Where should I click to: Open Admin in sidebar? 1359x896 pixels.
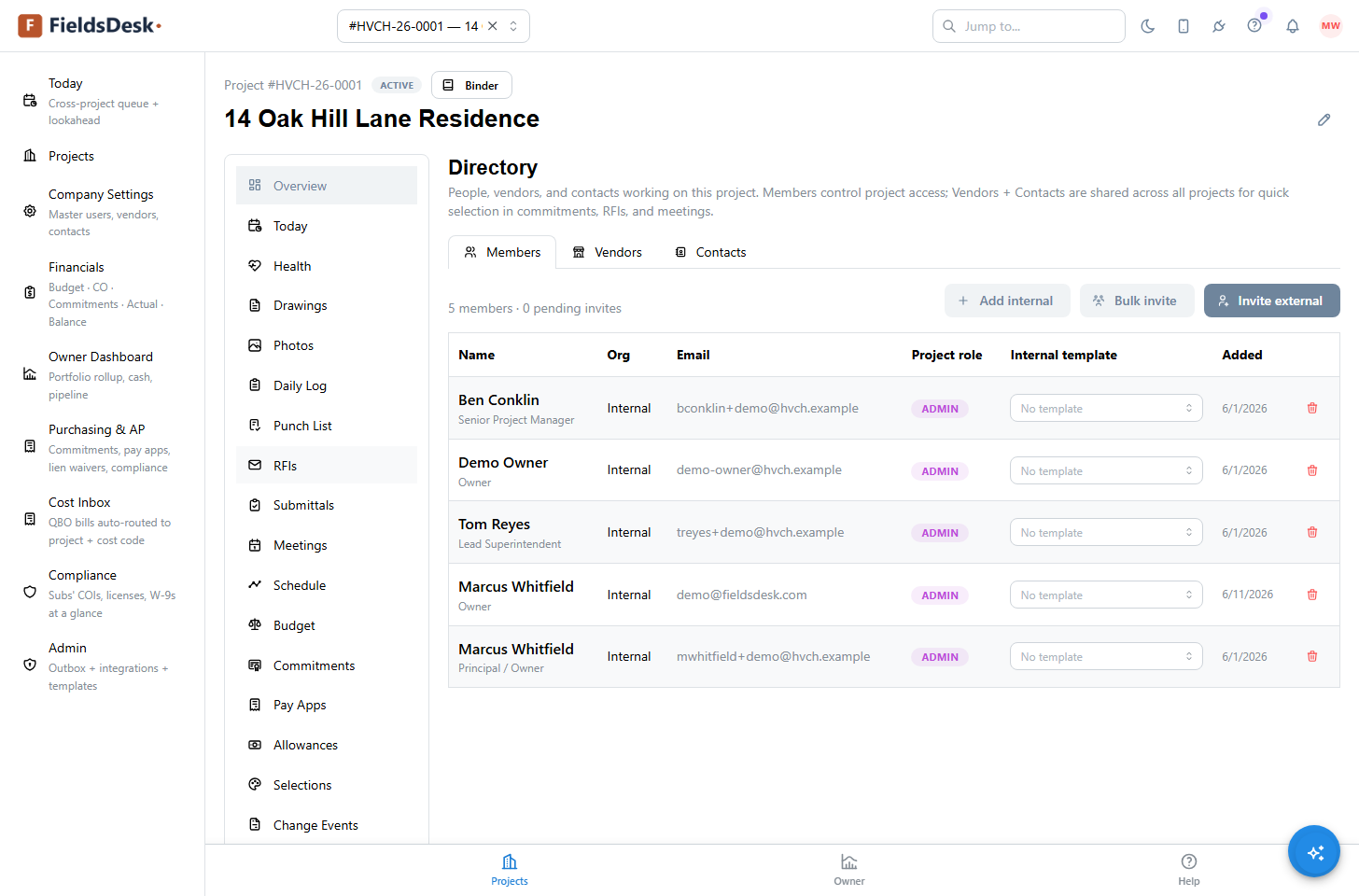coord(102,665)
